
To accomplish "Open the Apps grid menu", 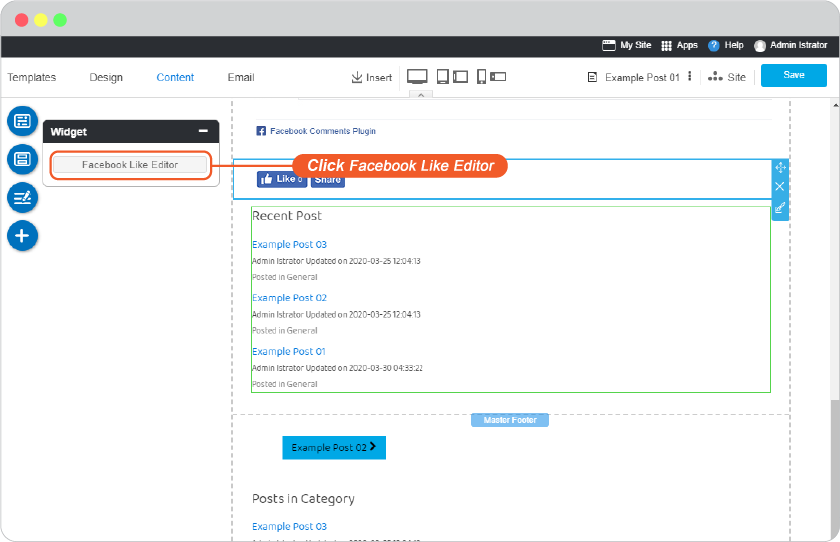I will (679, 46).
